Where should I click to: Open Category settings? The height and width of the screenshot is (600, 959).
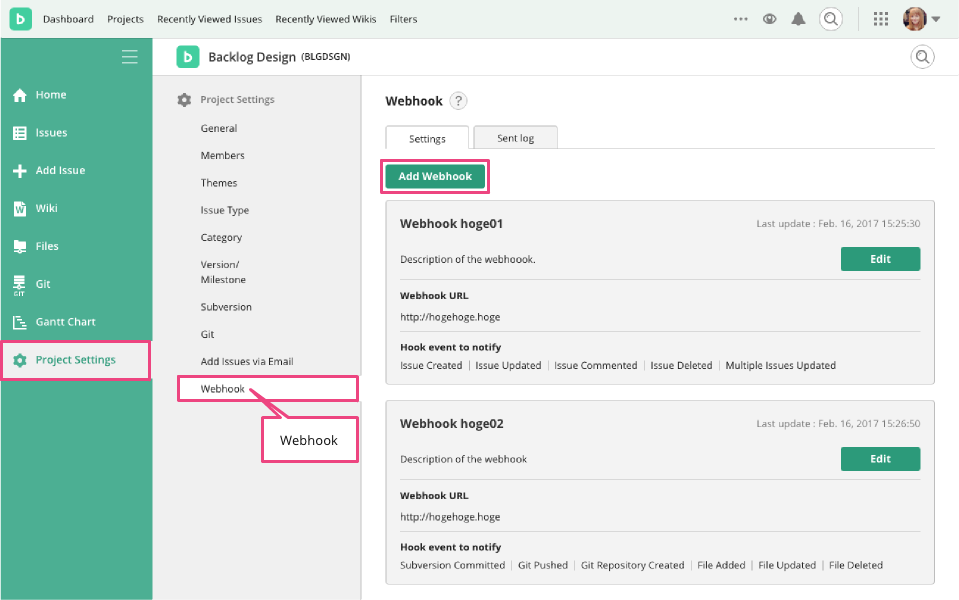(221, 237)
